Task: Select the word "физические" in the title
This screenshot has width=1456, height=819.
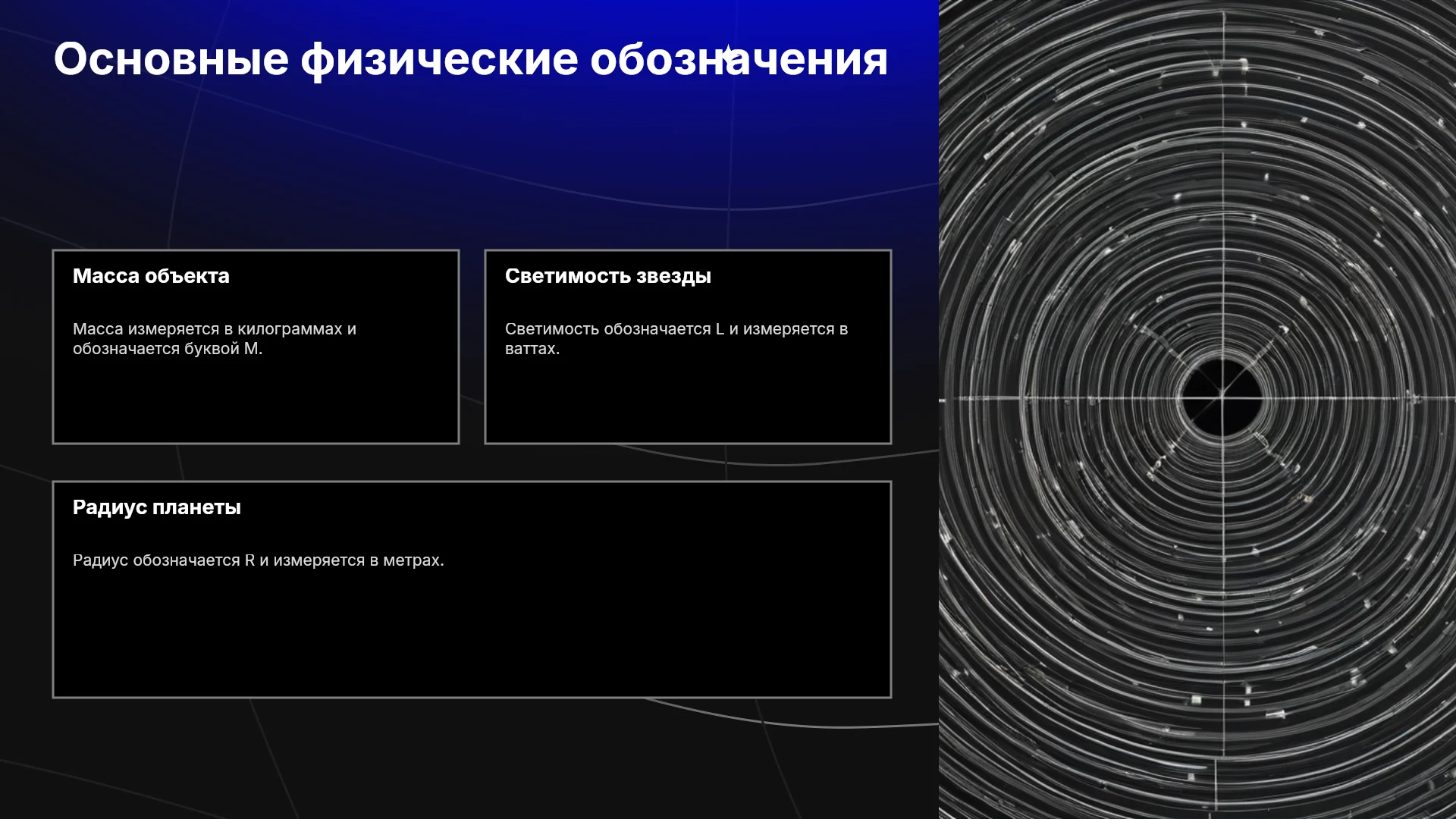Action: pyautogui.click(x=439, y=59)
